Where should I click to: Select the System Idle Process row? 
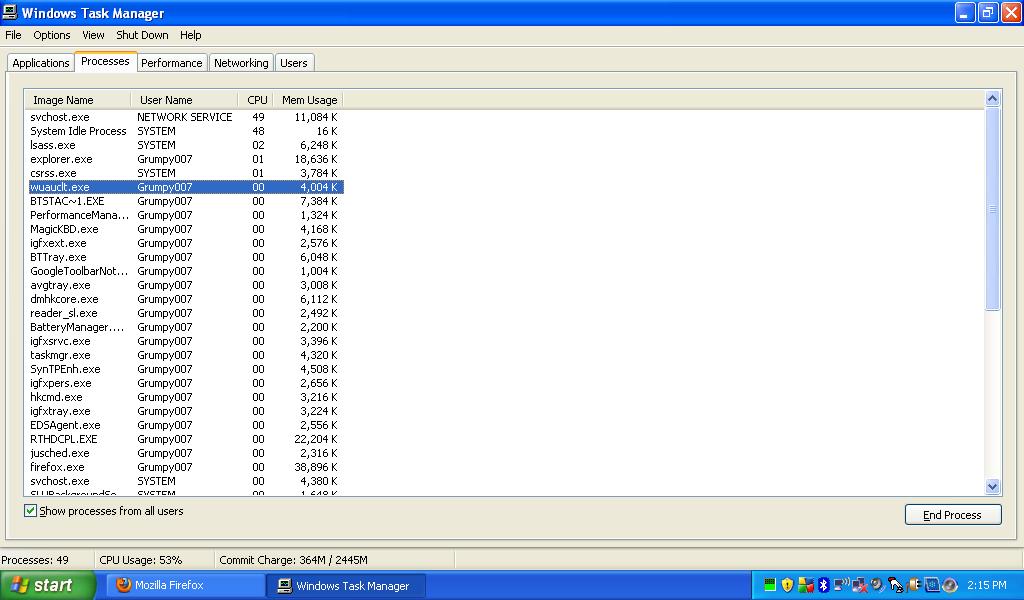[184, 131]
